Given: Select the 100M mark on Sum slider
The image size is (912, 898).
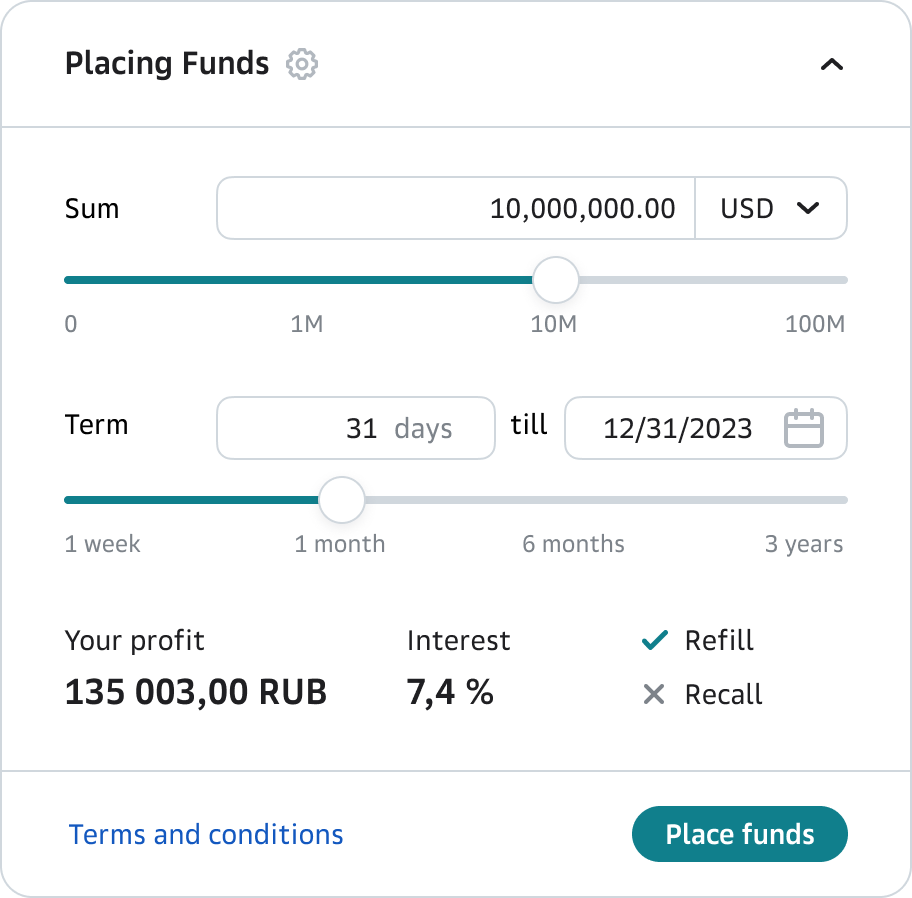Looking at the screenshot, I should pos(814,324).
